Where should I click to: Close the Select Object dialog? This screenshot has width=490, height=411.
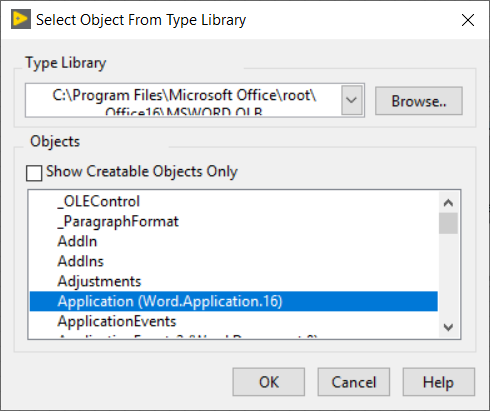click(x=468, y=20)
